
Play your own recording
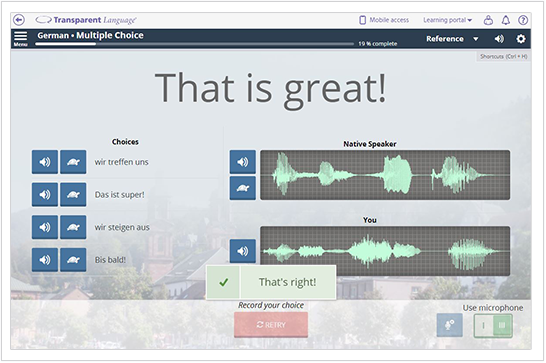point(243,251)
